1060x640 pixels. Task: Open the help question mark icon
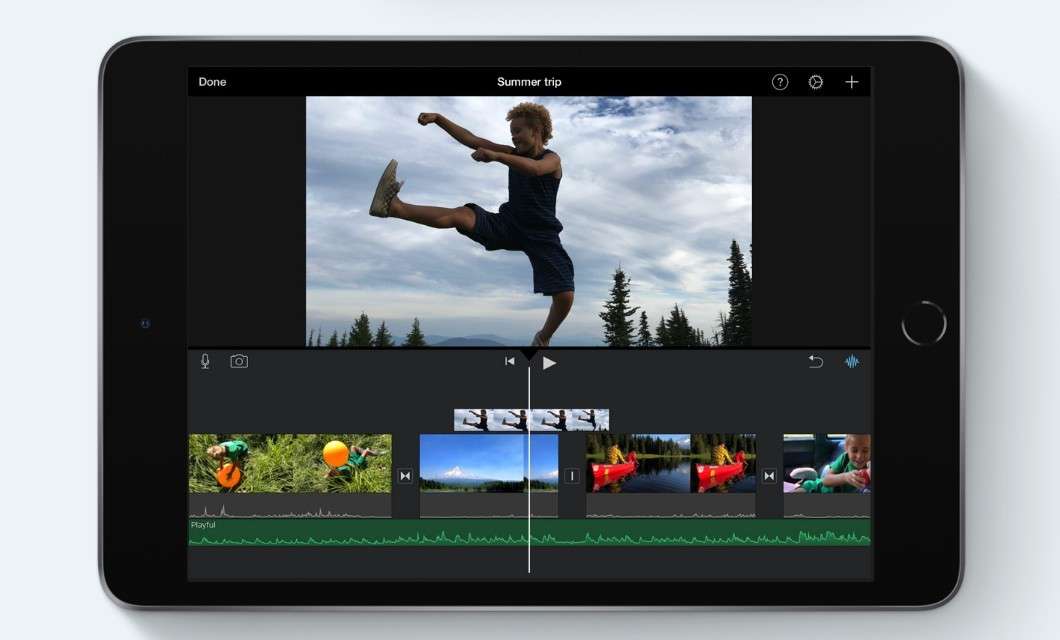tap(779, 82)
